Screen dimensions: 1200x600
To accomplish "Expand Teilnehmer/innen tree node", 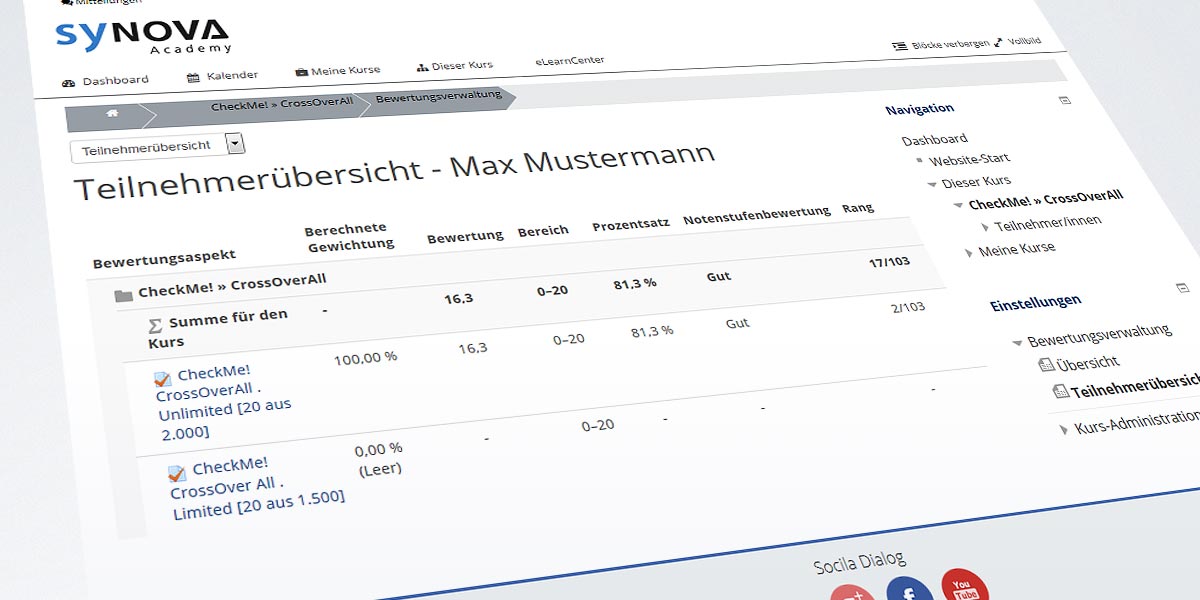I will [x=985, y=227].
